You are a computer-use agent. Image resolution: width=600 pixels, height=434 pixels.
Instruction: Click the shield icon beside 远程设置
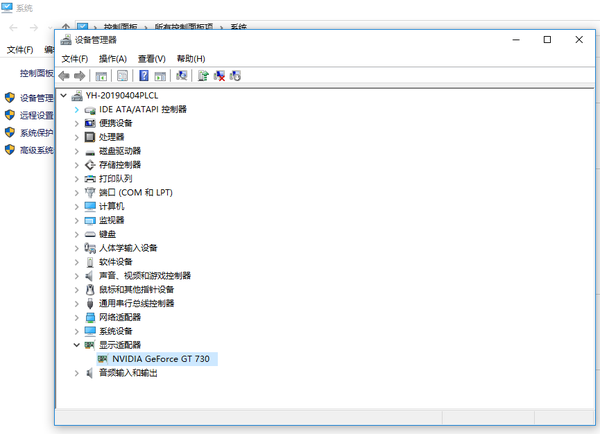click(10, 115)
